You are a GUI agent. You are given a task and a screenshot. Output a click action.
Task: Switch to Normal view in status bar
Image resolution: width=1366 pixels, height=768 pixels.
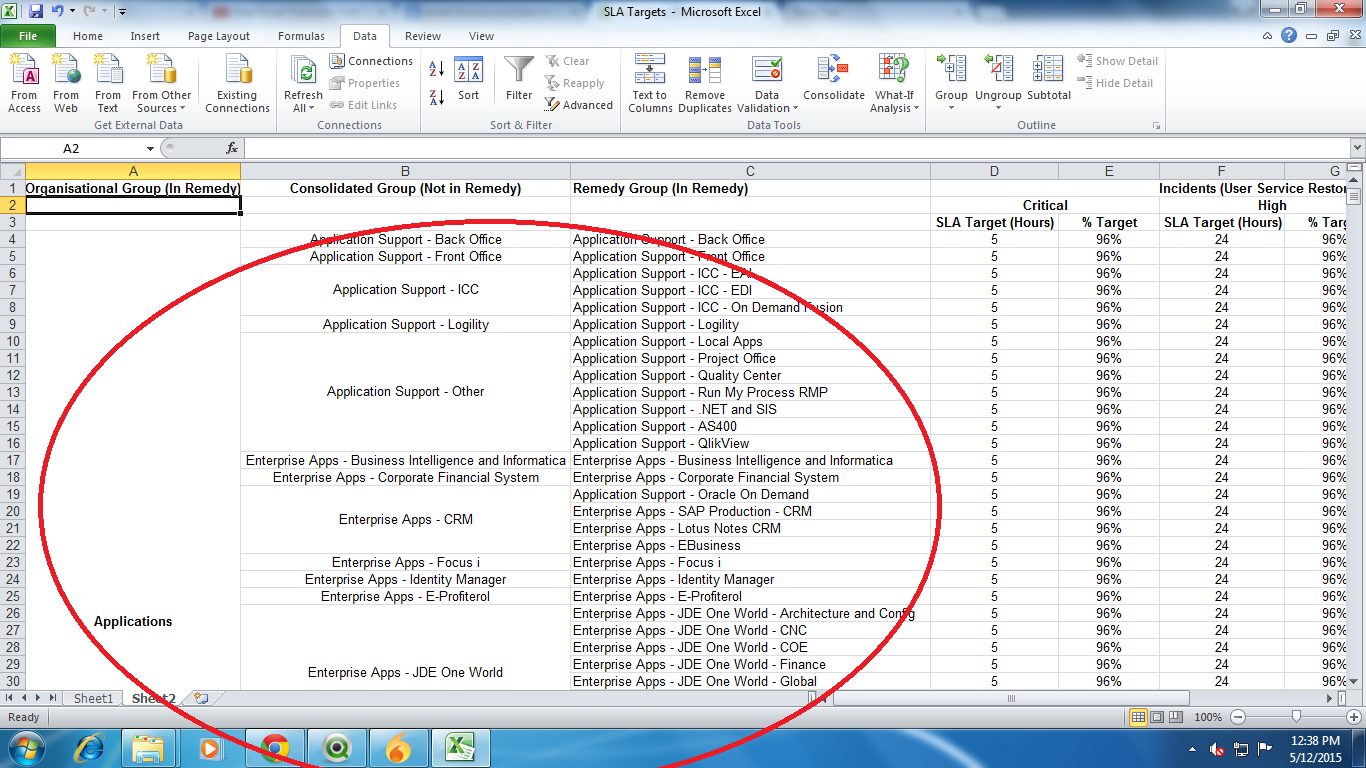click(x=1138, y=717)
